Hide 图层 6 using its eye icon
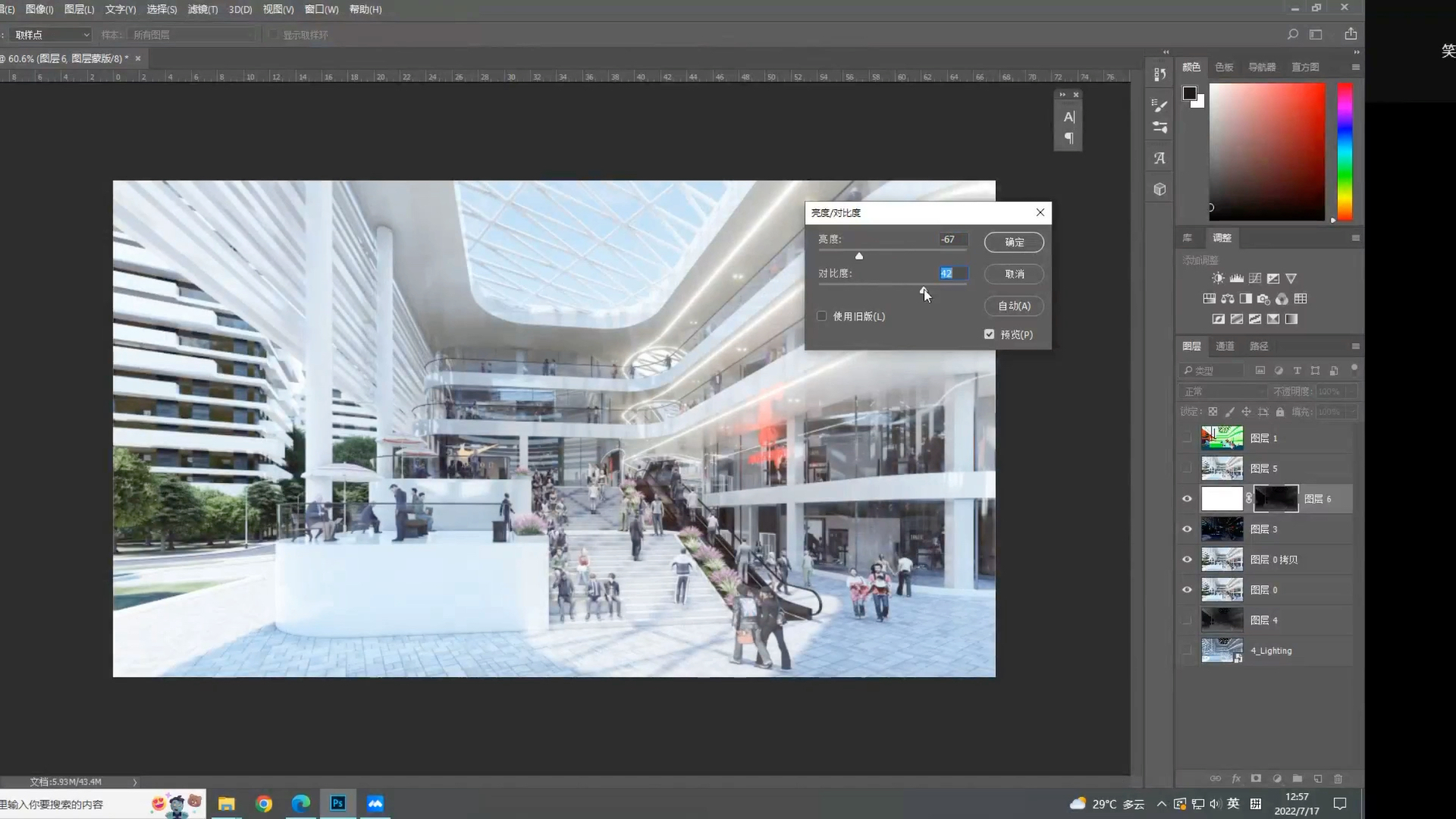The image size is (1456, 819). pyautogui.click(x=1188, y=499)
